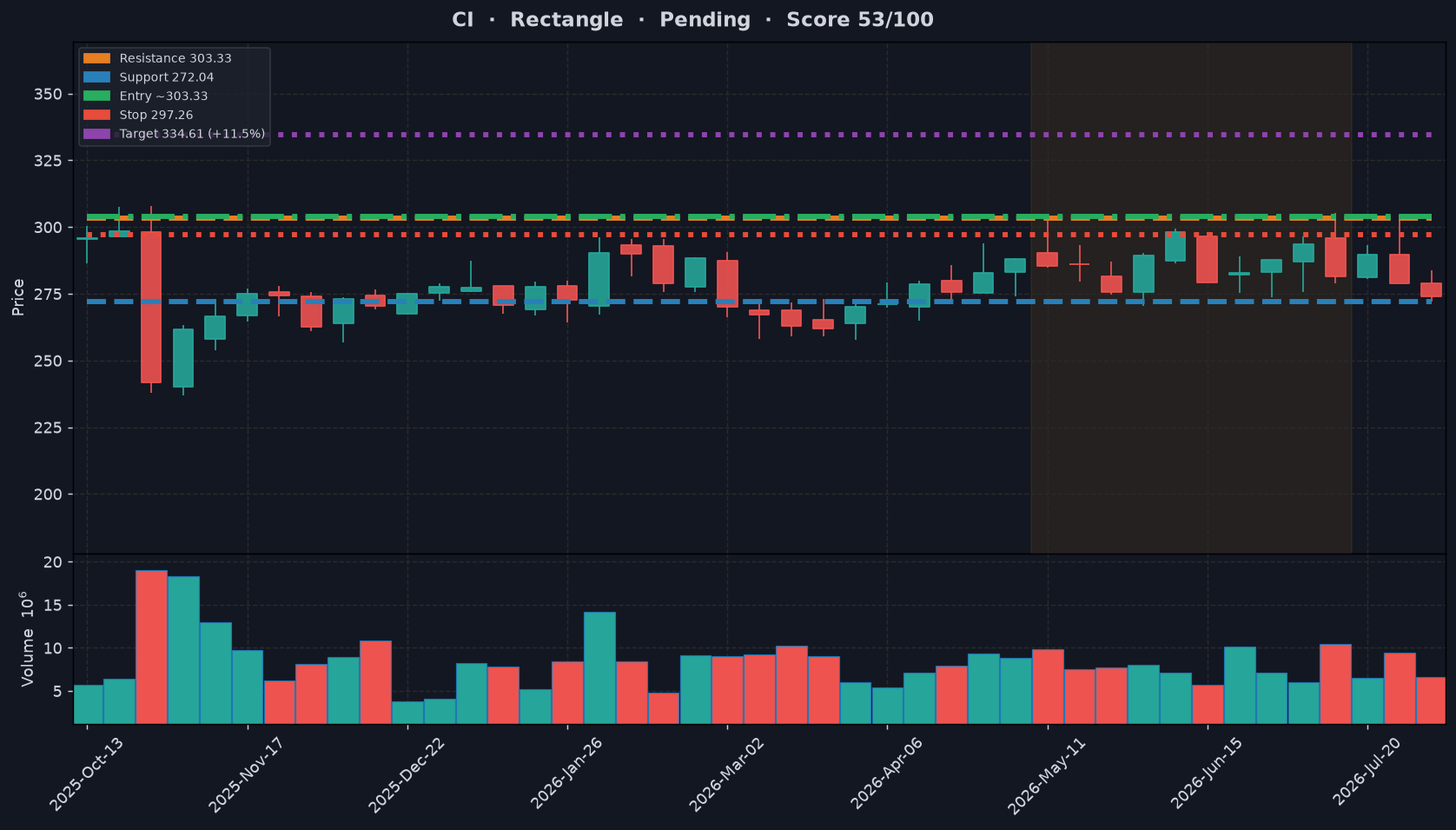Screen dimensions: 1456x830
Task: Click the "2026-Jul-20" date label
Action: (1367, 774)
